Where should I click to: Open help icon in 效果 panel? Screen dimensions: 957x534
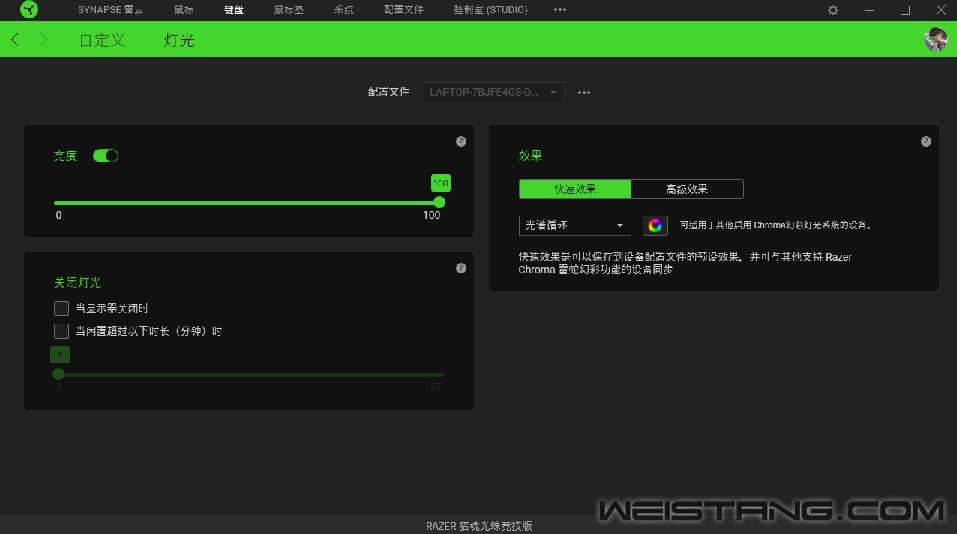[x=926, y=142]
